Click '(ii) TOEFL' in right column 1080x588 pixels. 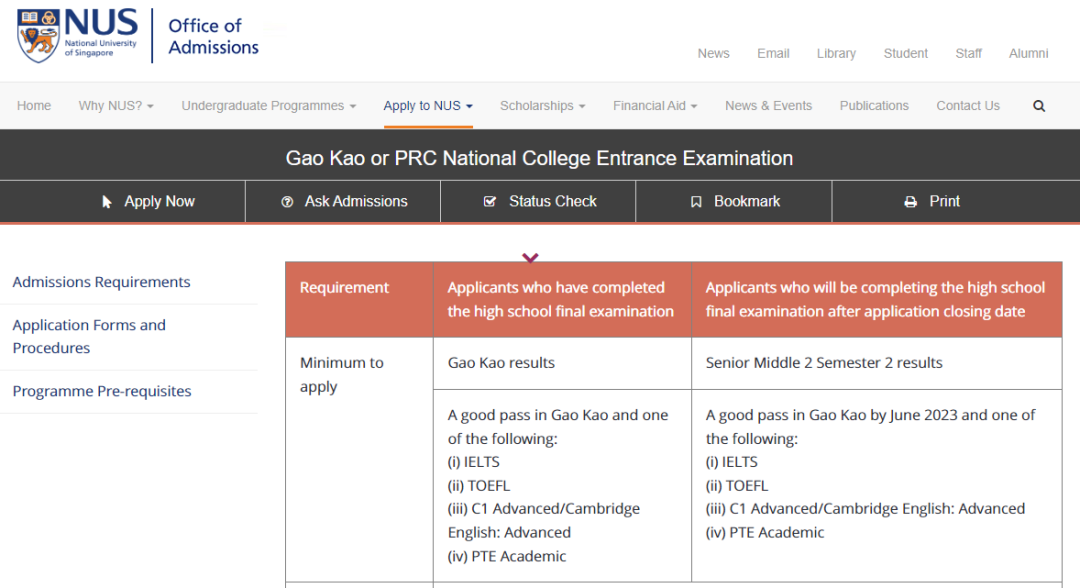(x=736, y=486)
